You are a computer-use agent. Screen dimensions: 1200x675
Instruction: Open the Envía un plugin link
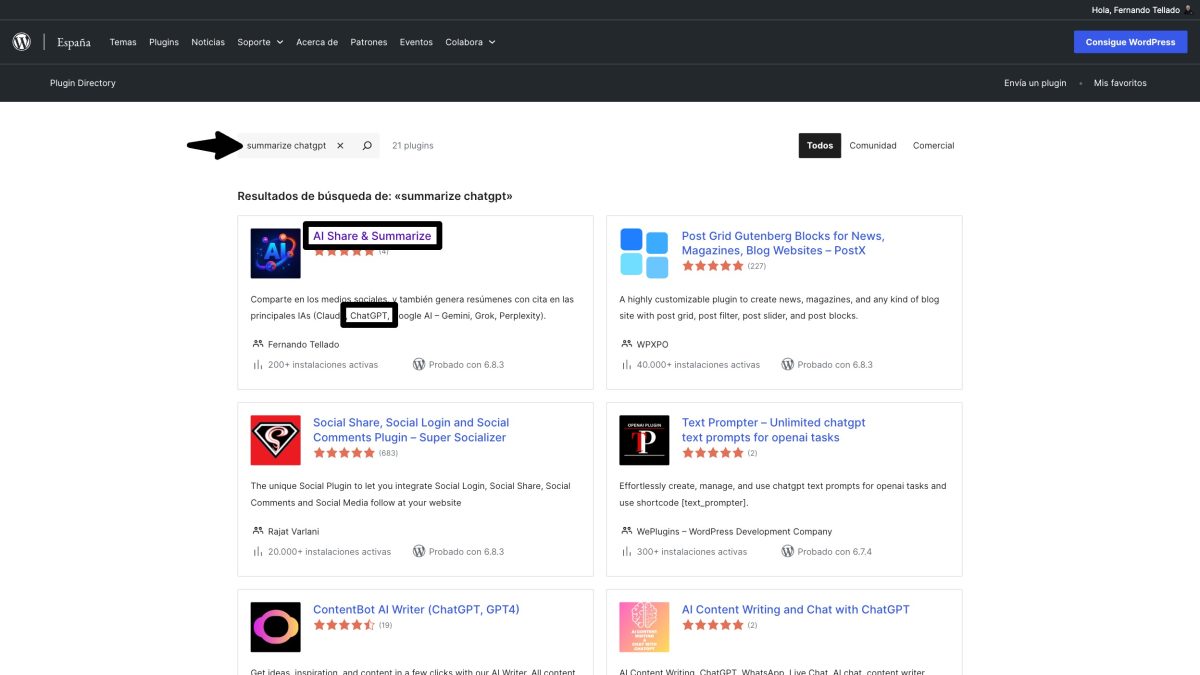[1034, 83]
